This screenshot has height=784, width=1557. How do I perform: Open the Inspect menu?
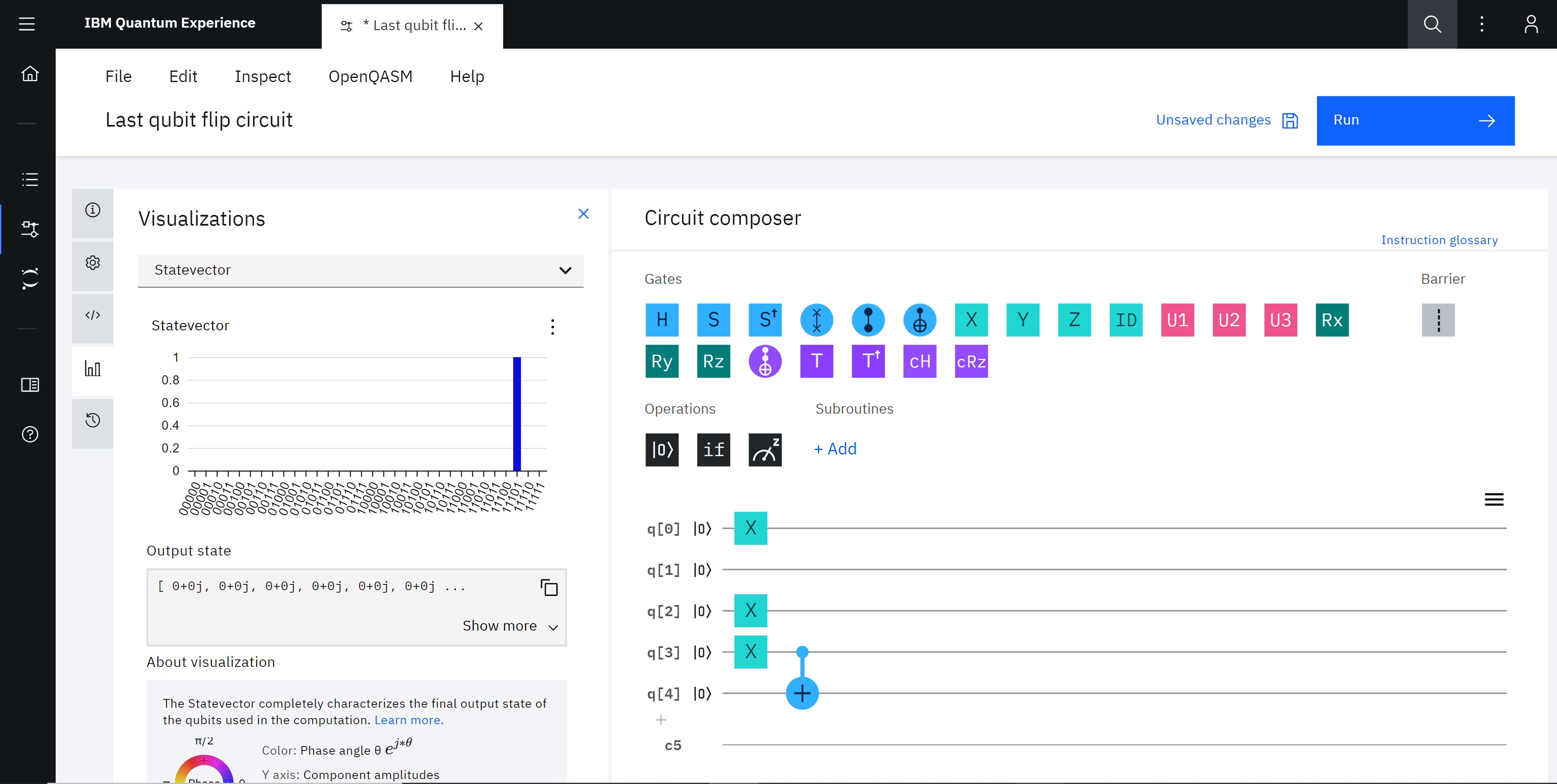(x=262, y=77)
